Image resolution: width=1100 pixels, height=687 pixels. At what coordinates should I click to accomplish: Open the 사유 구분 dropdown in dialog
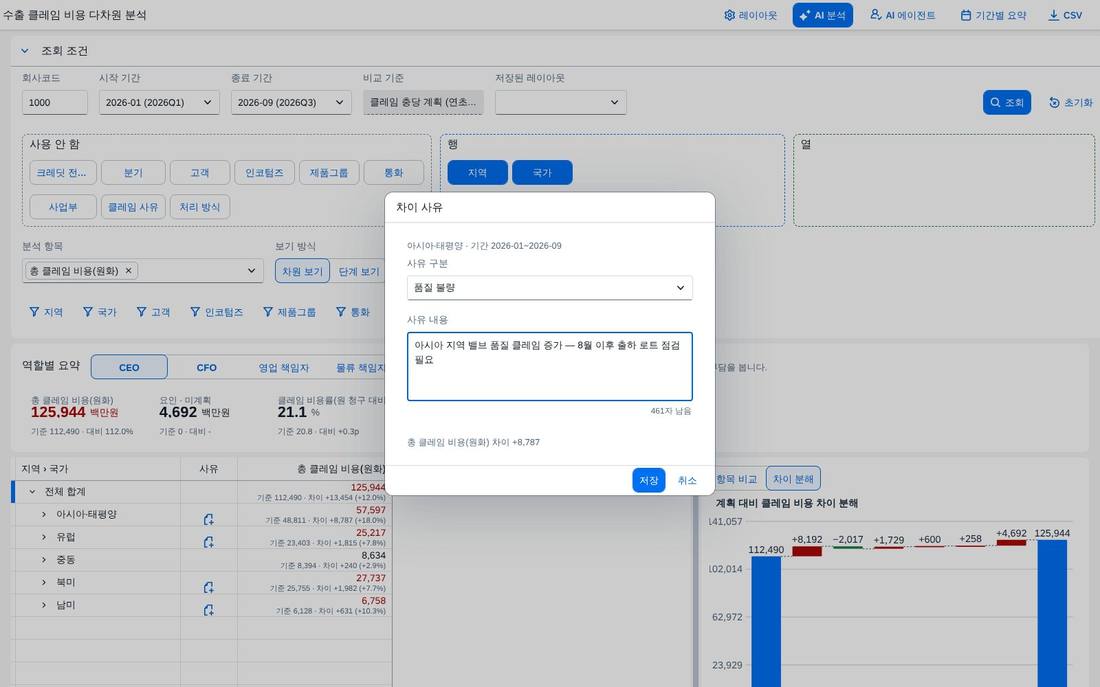[x=549, y=288]
